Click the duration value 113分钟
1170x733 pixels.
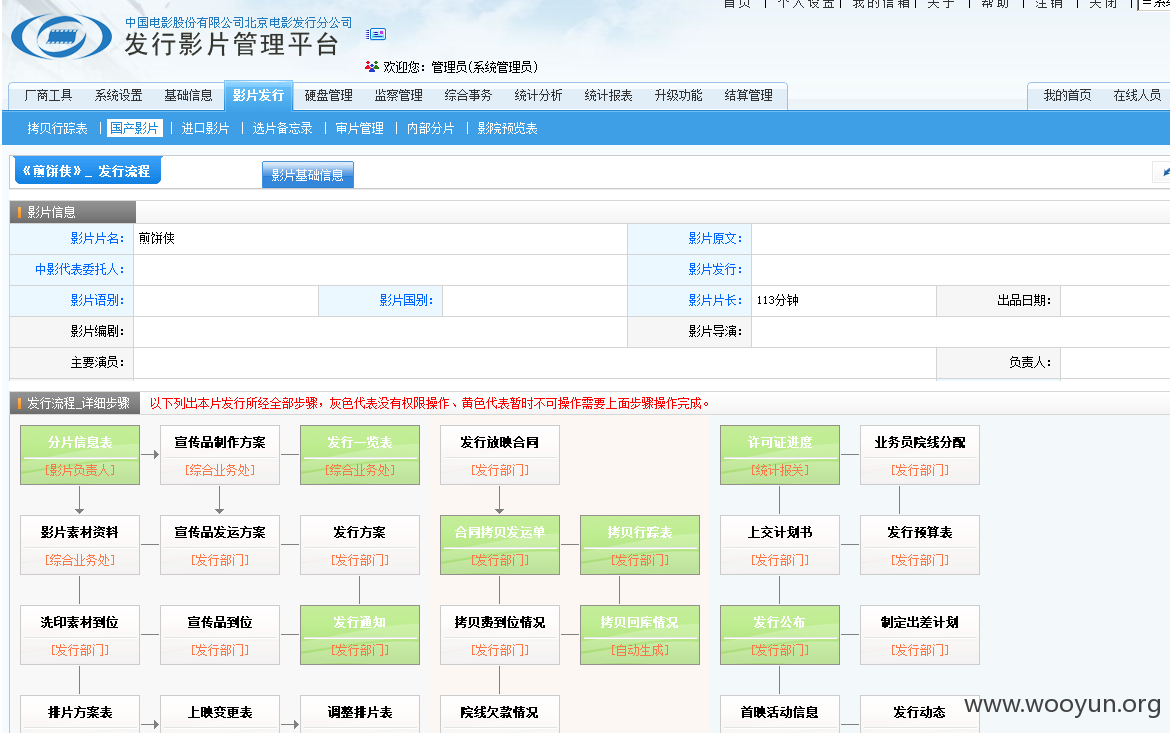point(778,300)
